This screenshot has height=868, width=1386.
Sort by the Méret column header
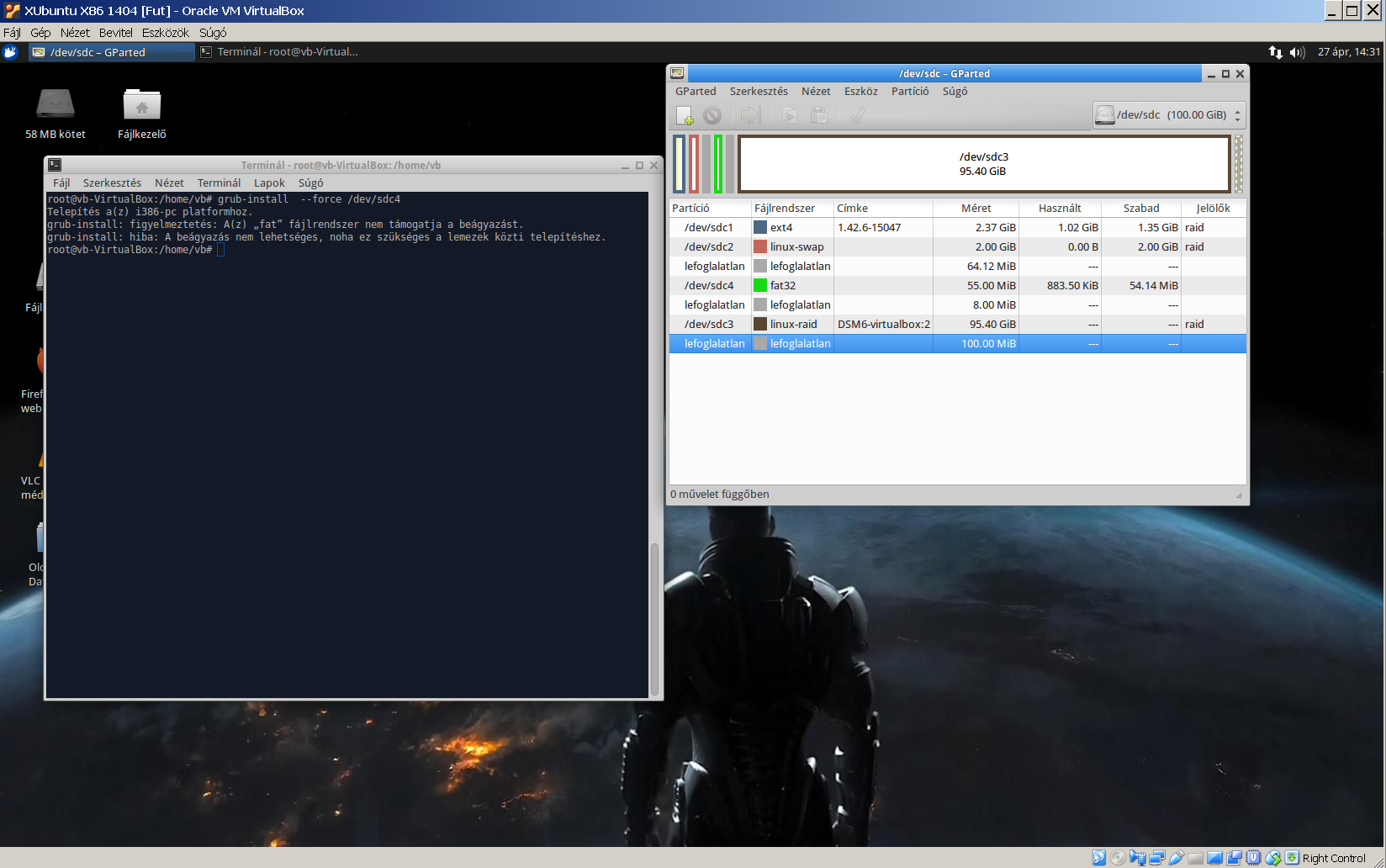pos(976,208)
